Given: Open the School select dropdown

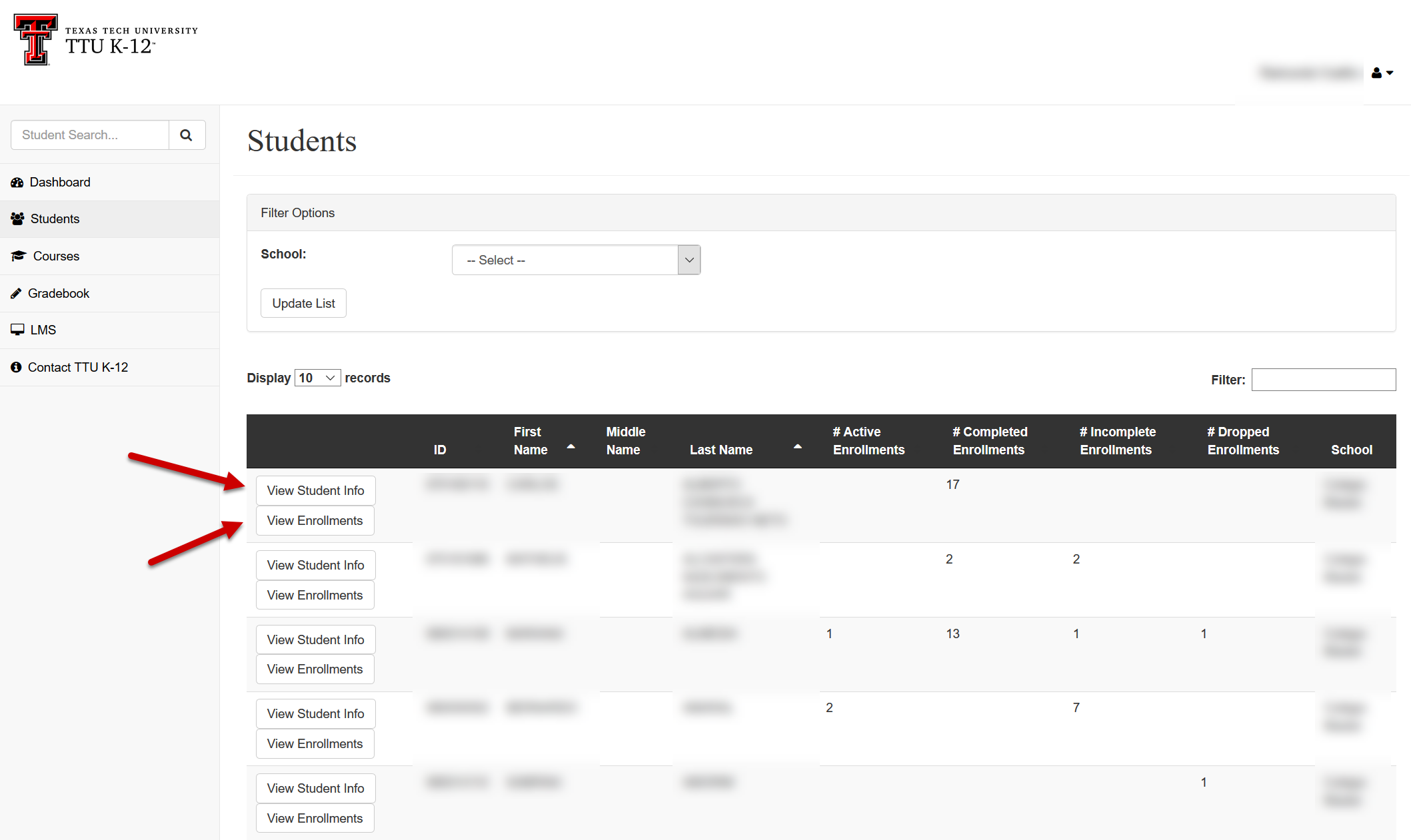Looking at the screenshot, I should point(576,260).
